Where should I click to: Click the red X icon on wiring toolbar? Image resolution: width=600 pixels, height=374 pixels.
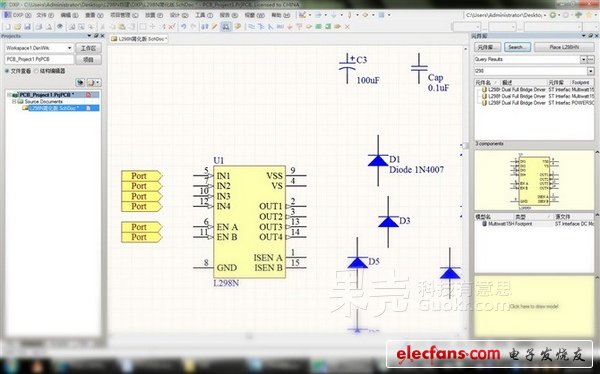347,27
